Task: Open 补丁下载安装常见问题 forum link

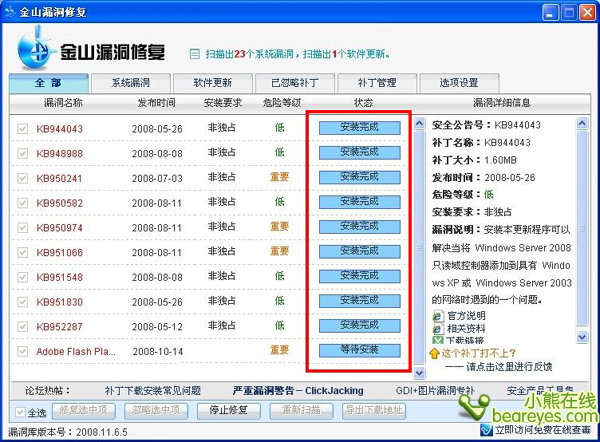Action: [x=153, y=391]
